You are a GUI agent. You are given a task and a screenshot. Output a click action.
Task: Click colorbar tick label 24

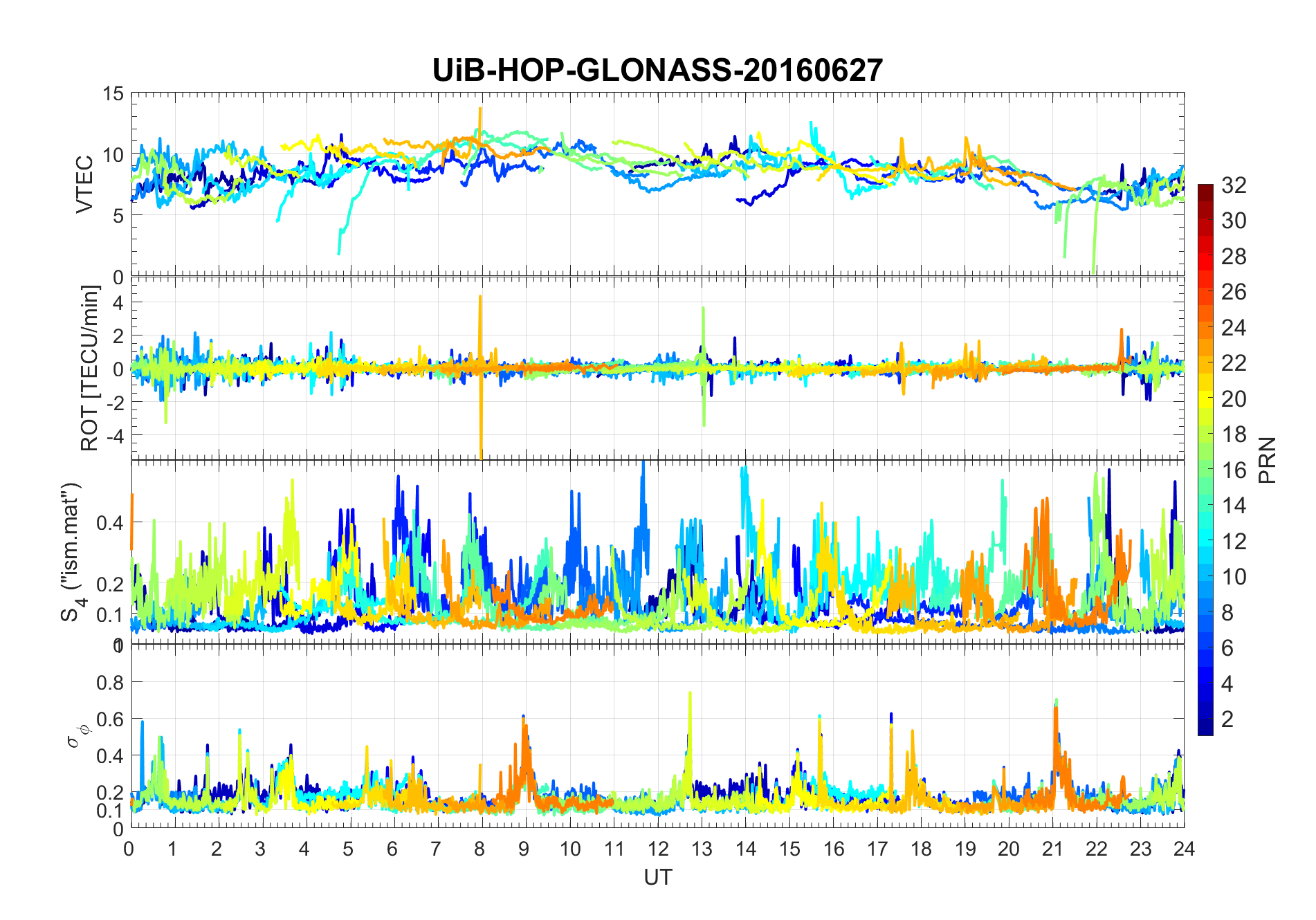(1234, 327)
